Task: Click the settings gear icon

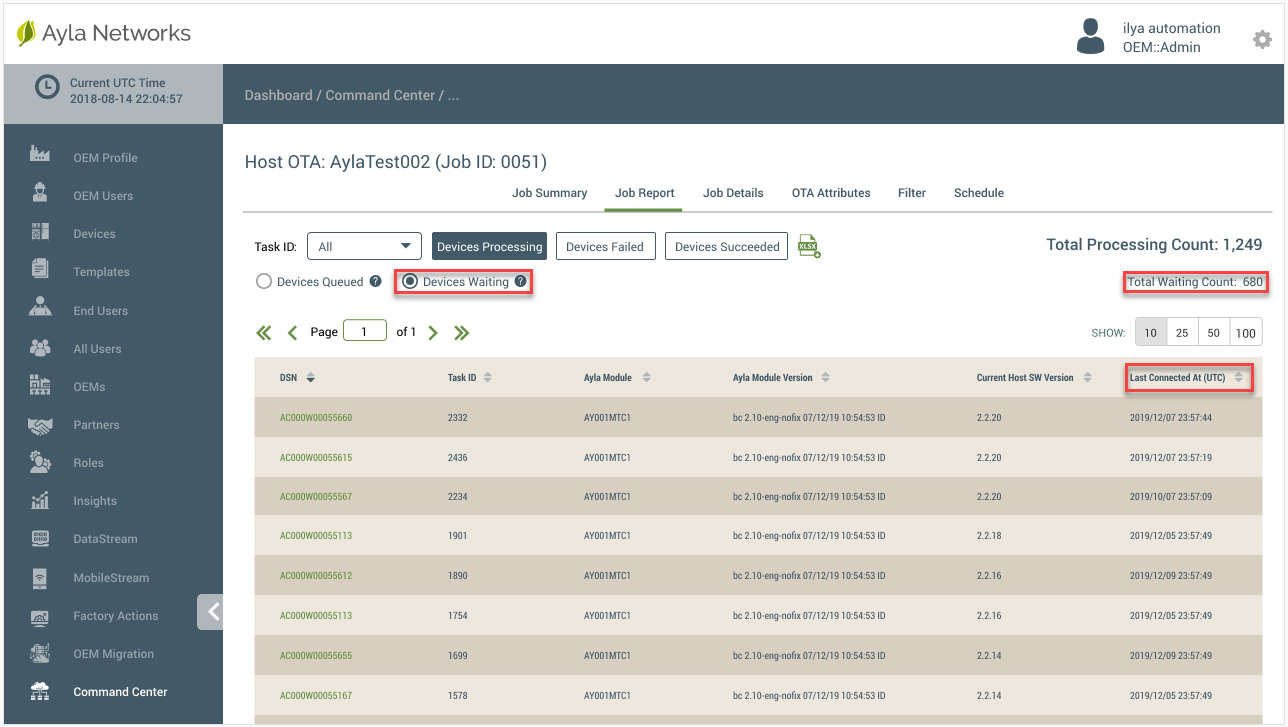Action: pyautogui.click(x=1262, y=39)
